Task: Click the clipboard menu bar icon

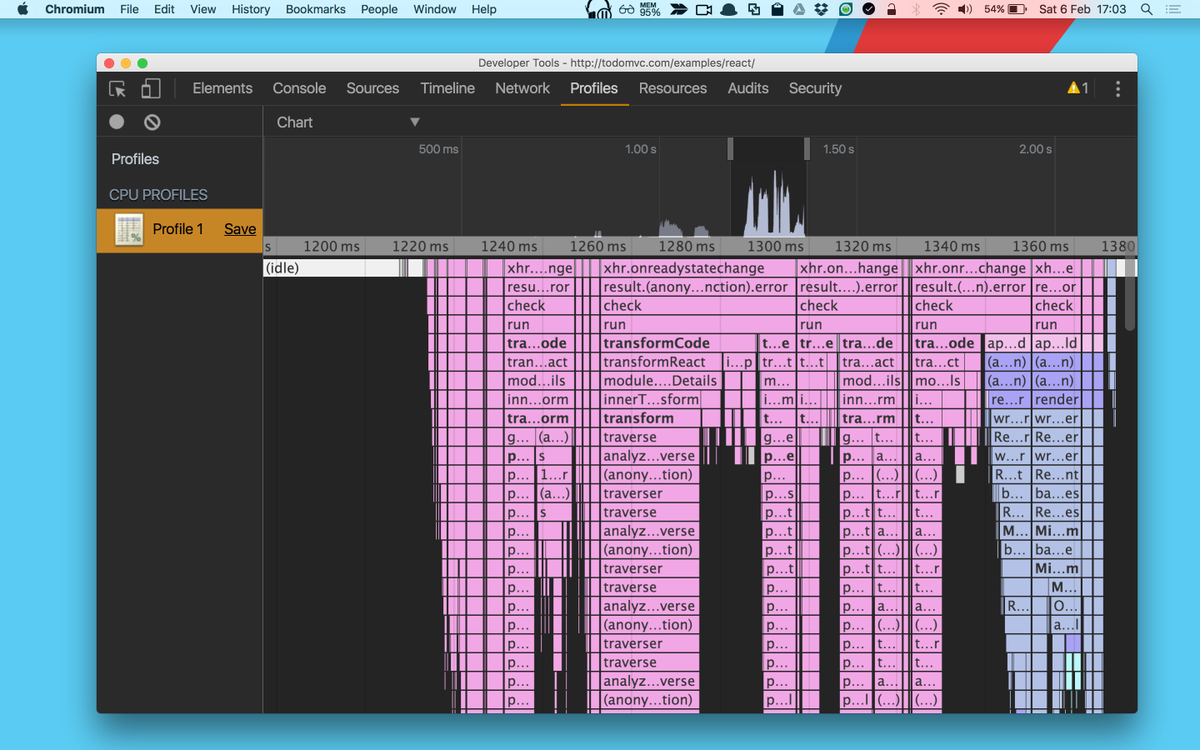Action: point(776,9)
